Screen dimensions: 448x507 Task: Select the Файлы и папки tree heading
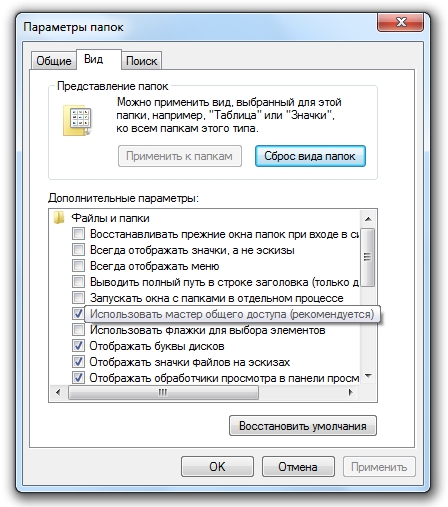[x=110, y=218]
